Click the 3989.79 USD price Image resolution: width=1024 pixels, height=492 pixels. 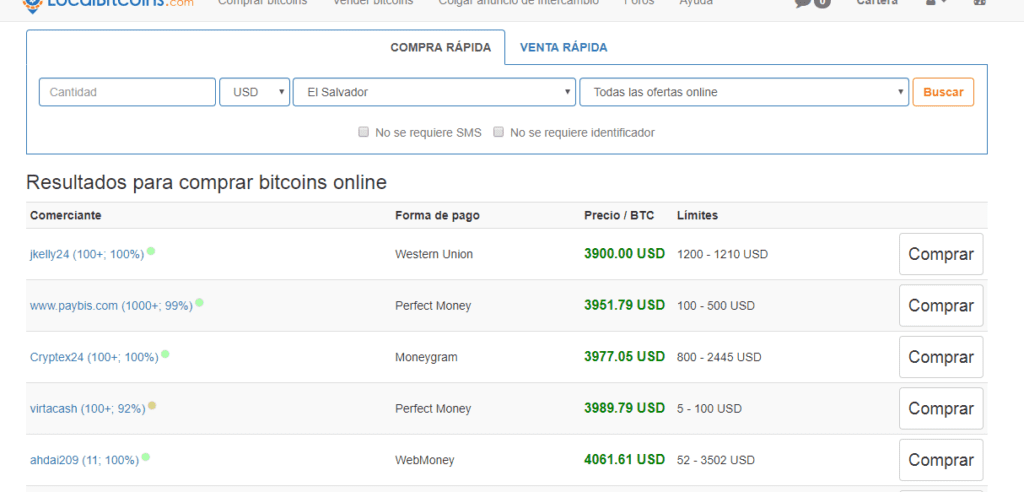tap(624, 408)
